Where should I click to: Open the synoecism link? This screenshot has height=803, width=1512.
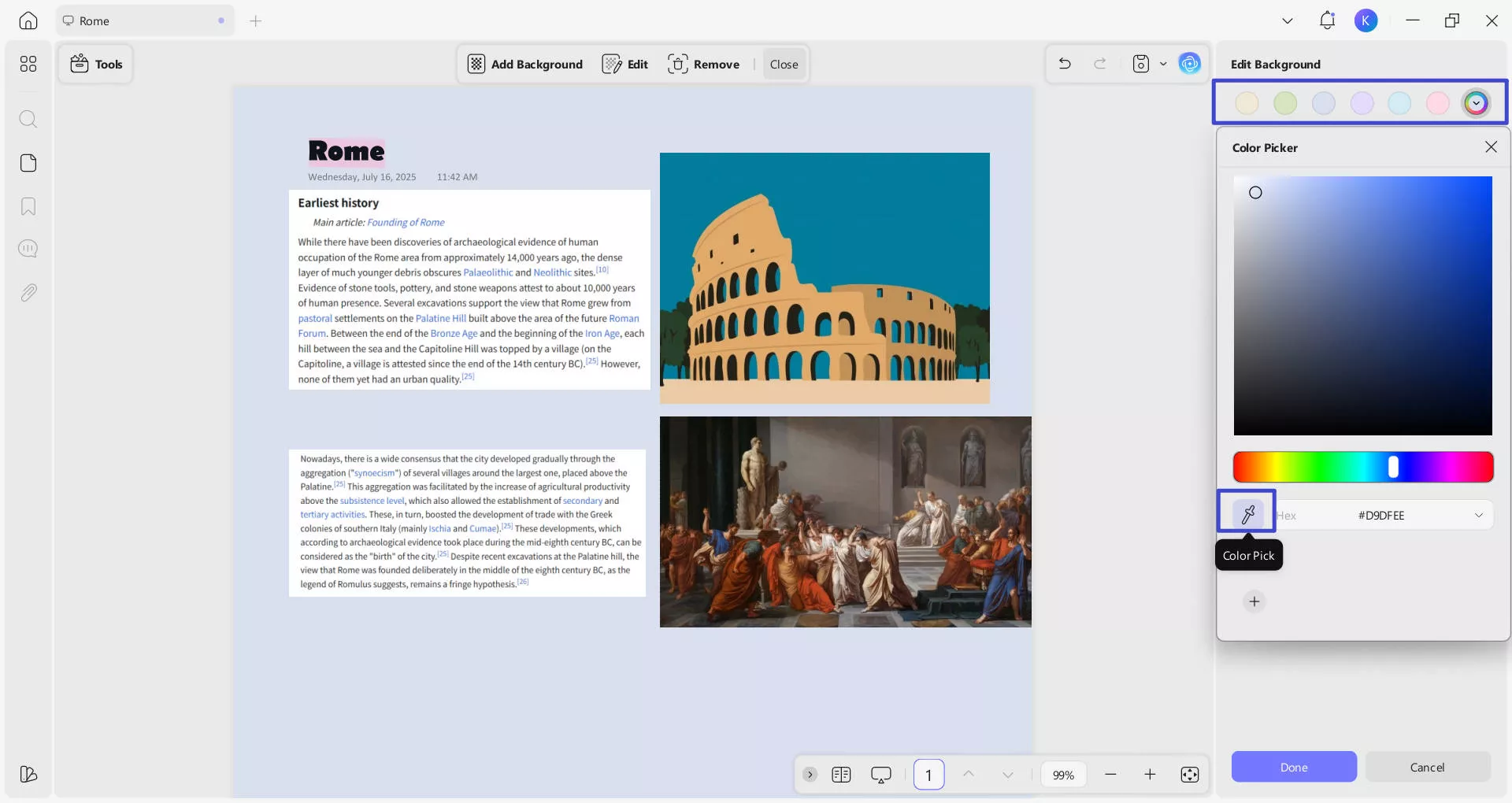click(374, 473)
